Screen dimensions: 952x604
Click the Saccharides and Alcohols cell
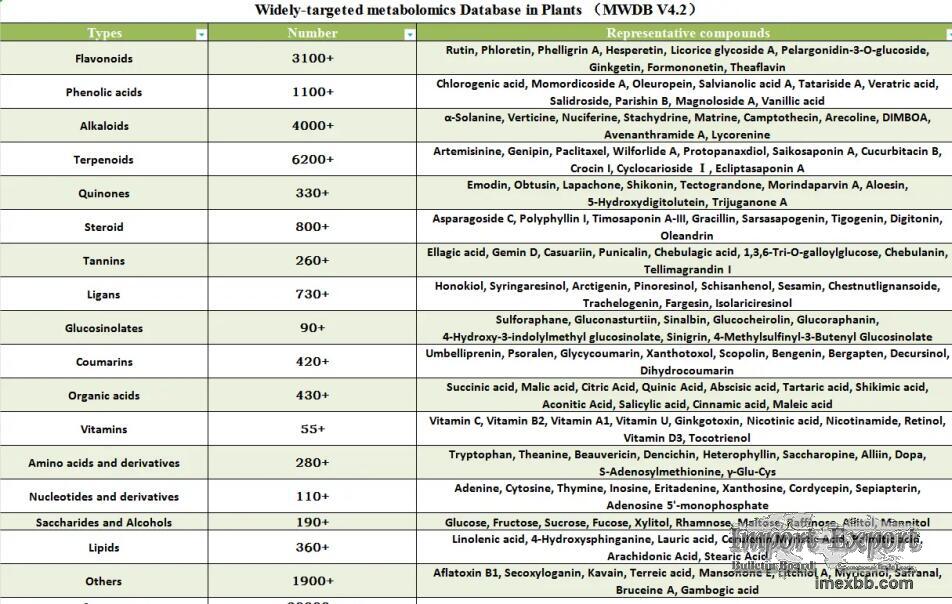(x=104, y=522)
